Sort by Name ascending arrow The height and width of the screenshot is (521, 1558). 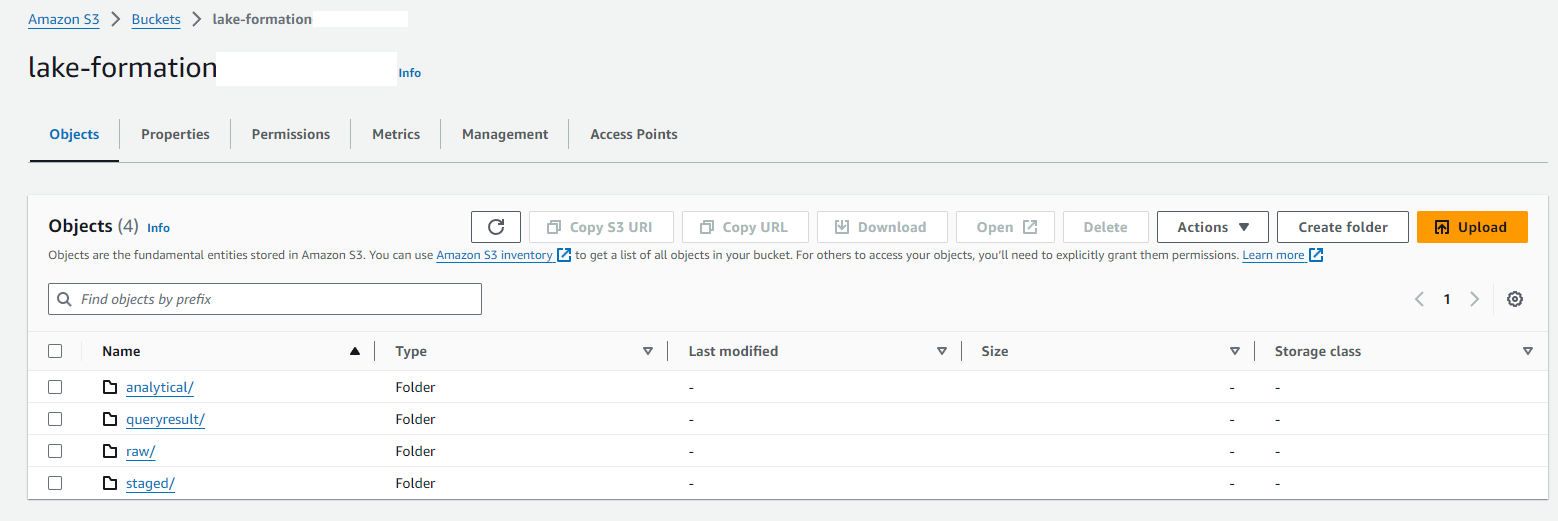point(355,351)
